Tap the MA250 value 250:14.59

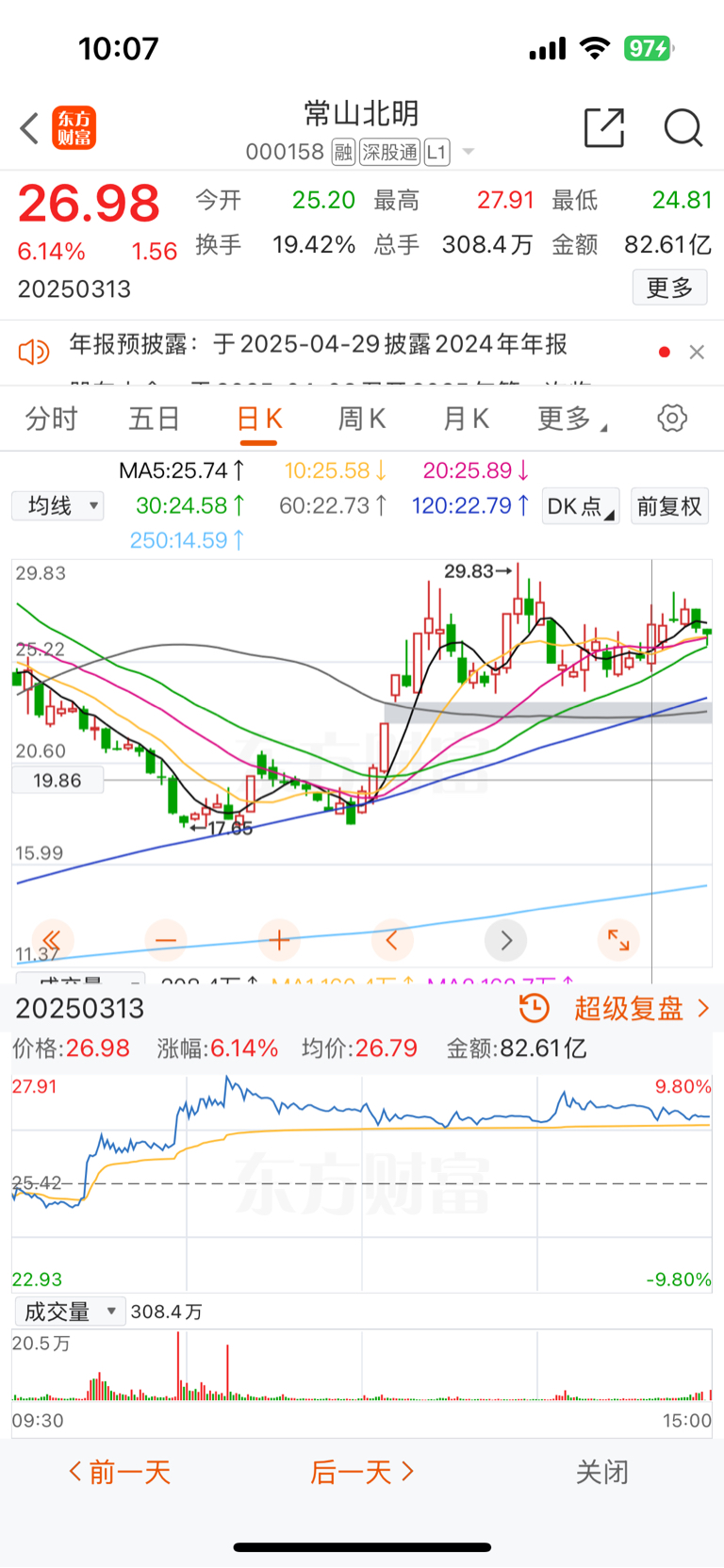pos(188,540)
